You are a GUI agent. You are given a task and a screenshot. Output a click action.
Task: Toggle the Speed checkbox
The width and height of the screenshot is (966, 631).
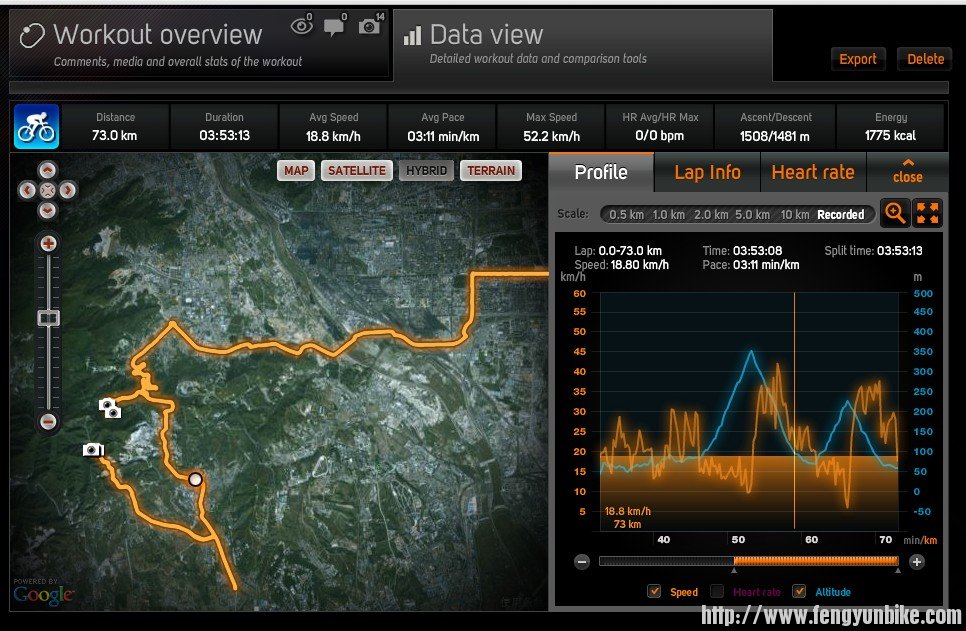coord(654,591)
